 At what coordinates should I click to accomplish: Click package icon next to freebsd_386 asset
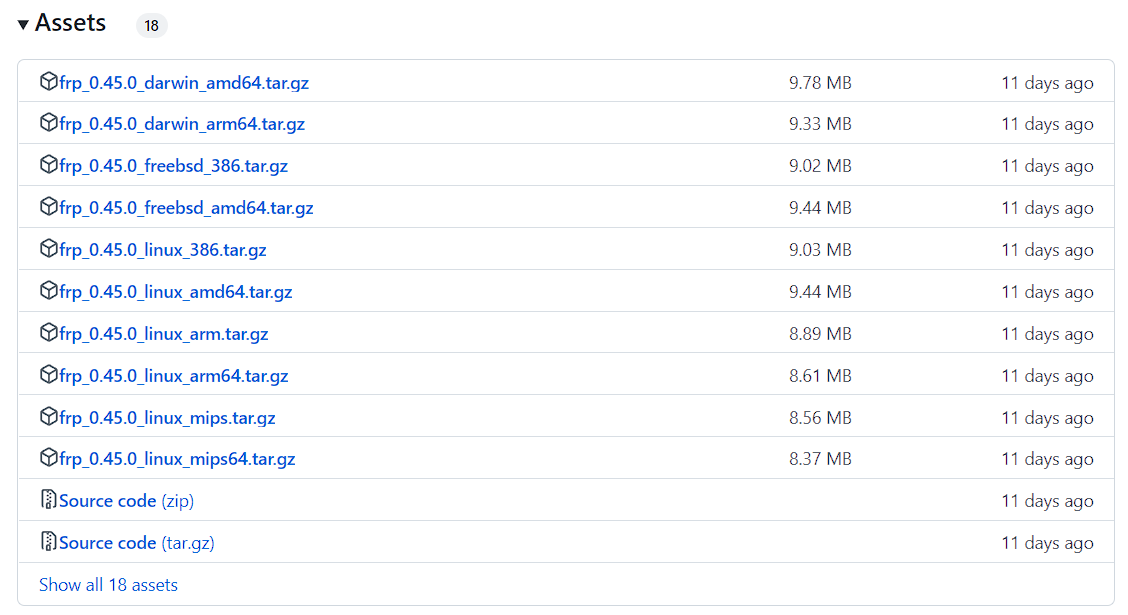point(48,165)
